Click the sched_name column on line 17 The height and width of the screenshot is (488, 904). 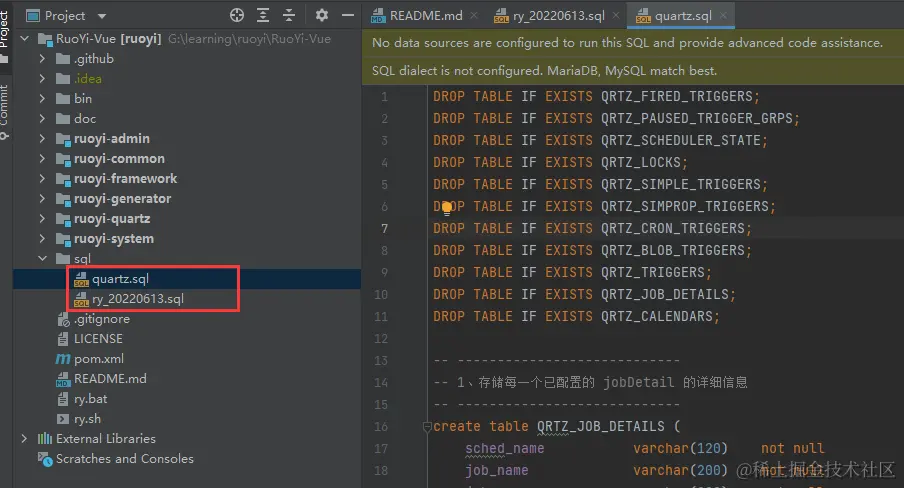pyautogui.click(x=504, y=448)
